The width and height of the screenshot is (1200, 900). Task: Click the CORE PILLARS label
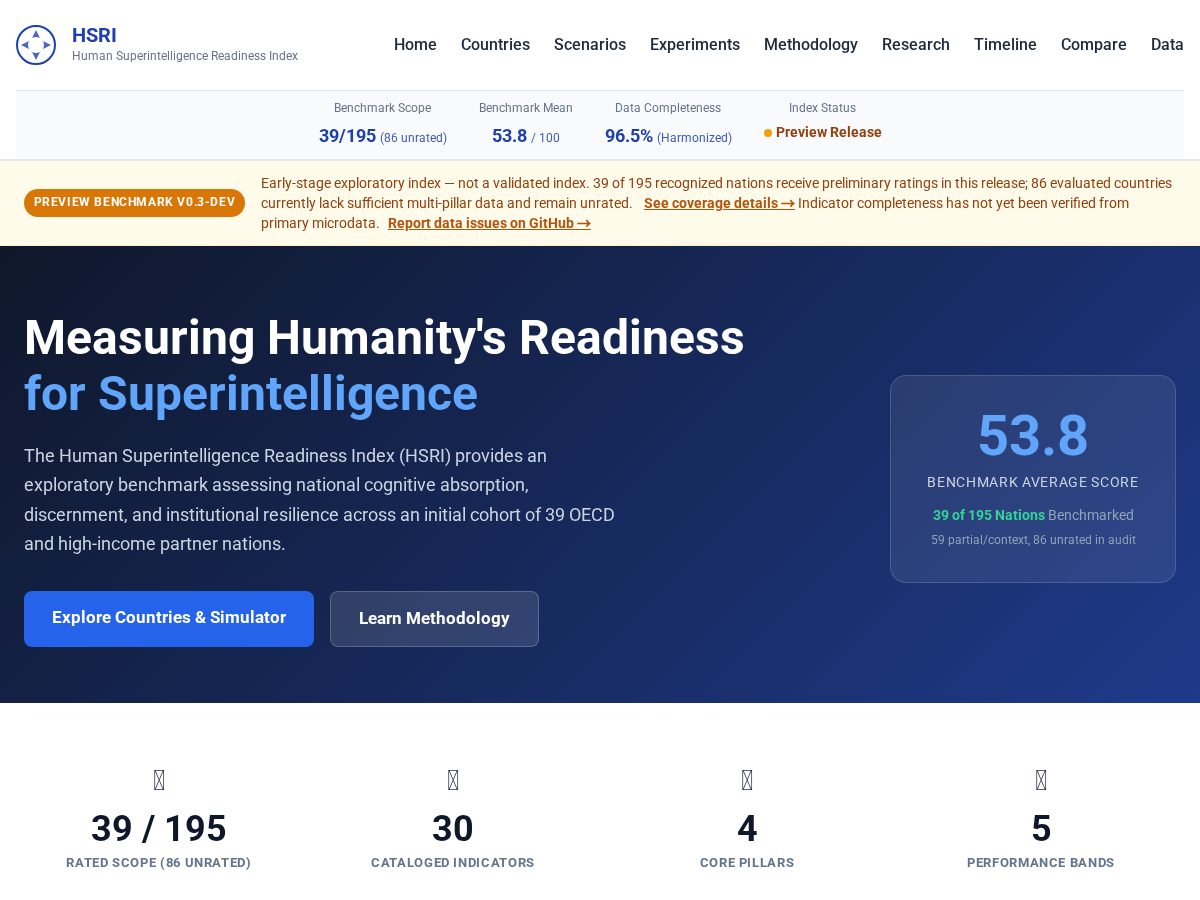pos(747,863)
